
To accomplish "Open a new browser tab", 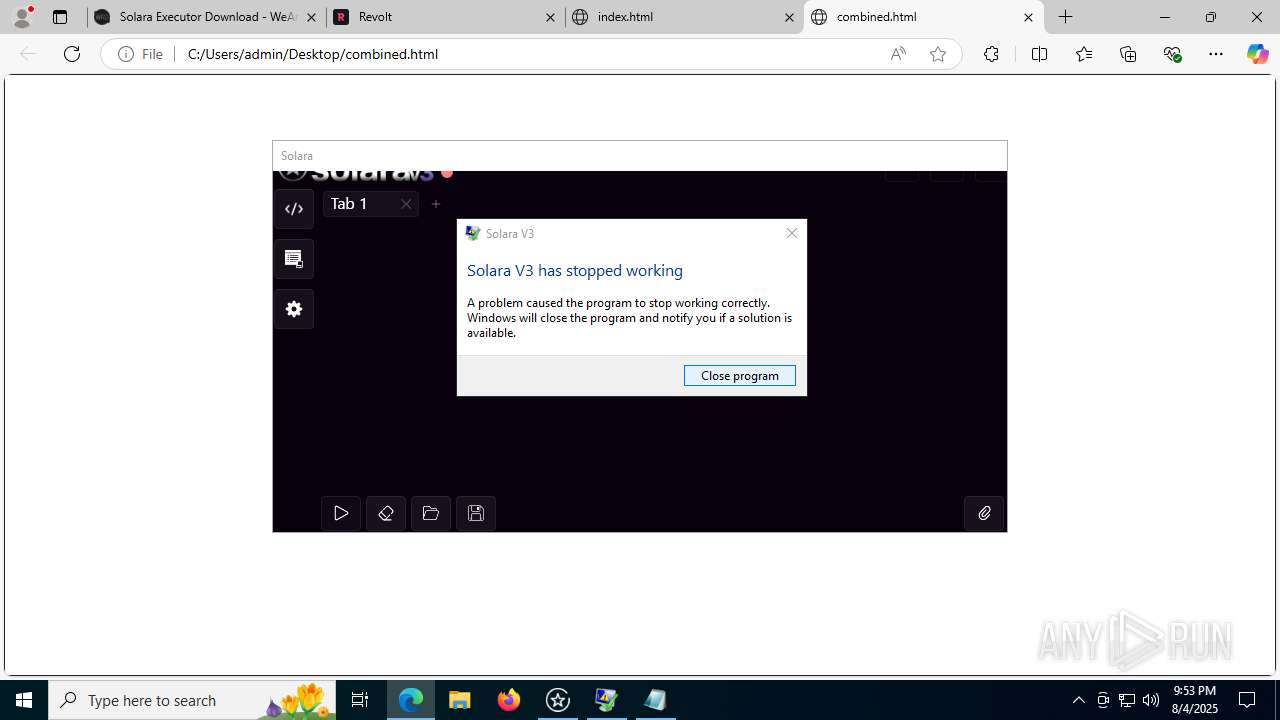I will click(x=1066, y=17).
